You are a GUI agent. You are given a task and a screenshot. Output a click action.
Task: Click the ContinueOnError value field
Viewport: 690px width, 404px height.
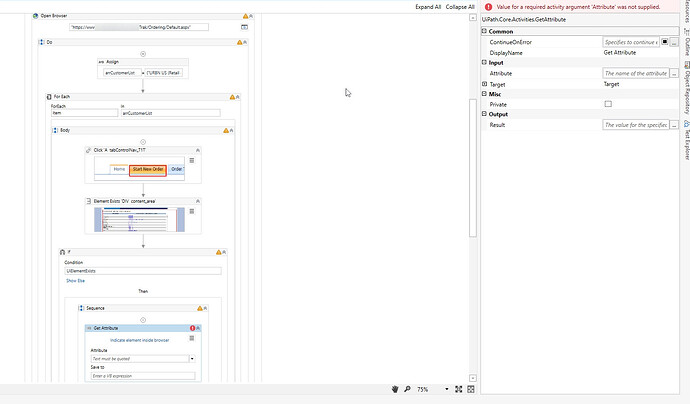point(631,42)
